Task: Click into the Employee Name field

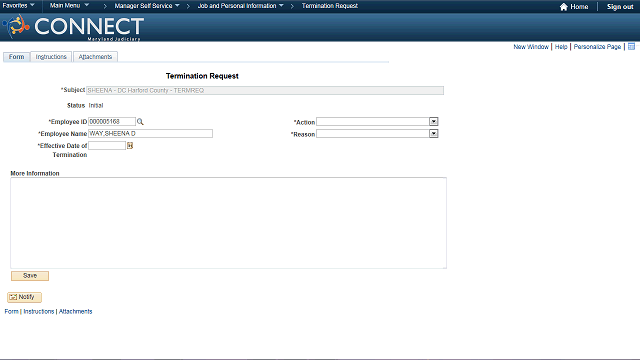Action: [x=150, y=133]
